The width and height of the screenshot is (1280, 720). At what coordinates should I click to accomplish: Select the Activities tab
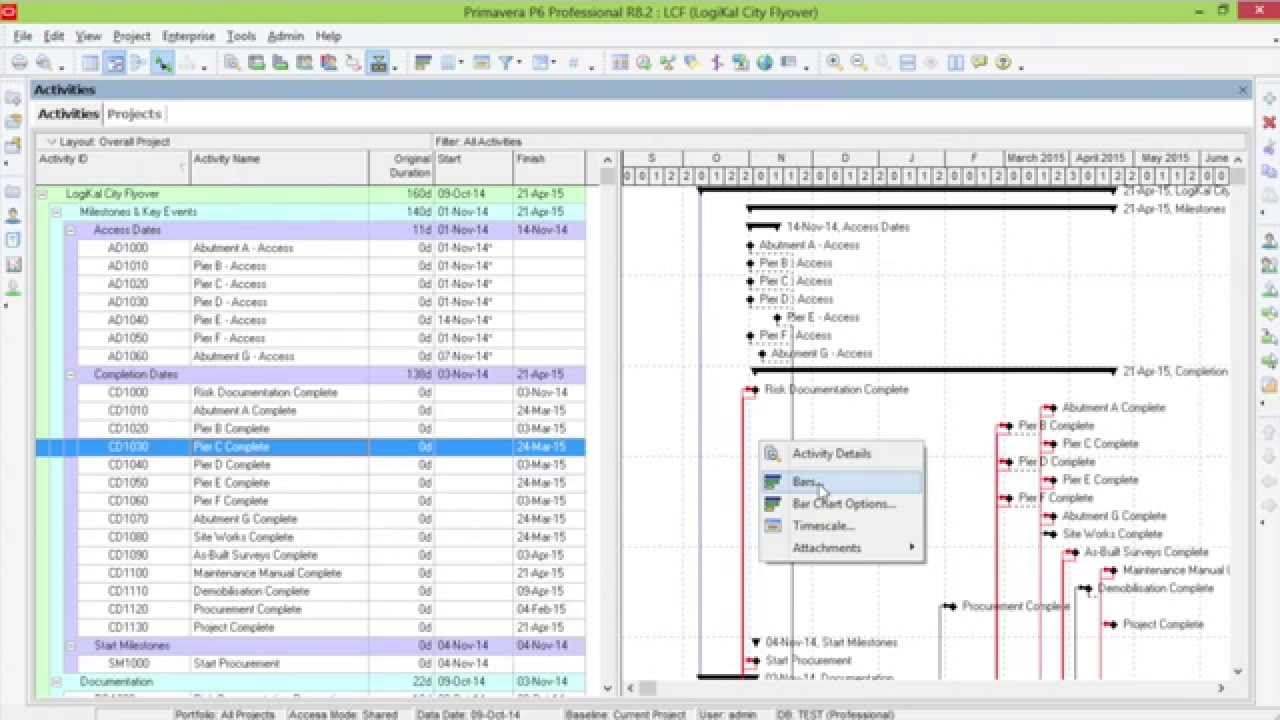click(x=68, y=114)
